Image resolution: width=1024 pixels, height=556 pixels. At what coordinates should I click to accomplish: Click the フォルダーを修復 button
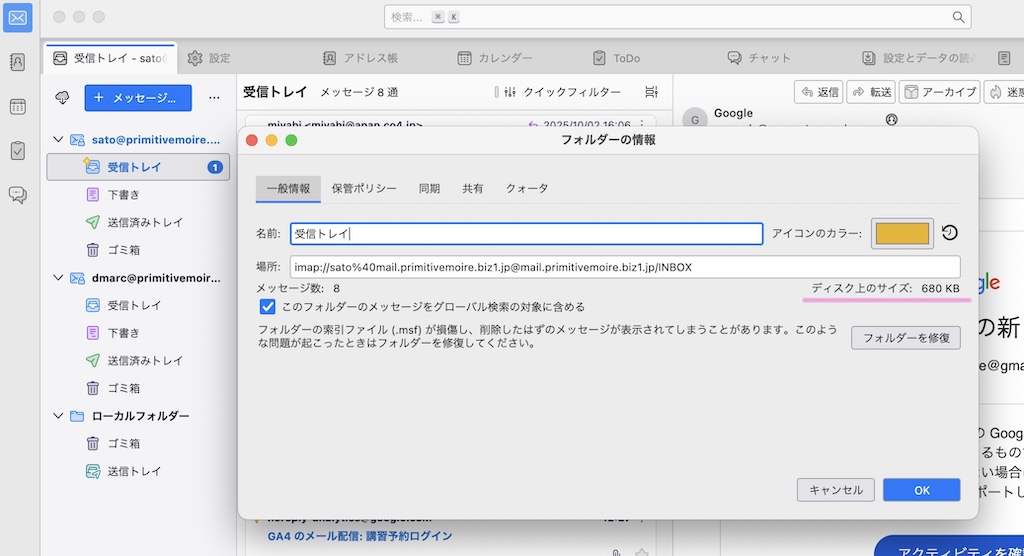[x=905, y=337]
